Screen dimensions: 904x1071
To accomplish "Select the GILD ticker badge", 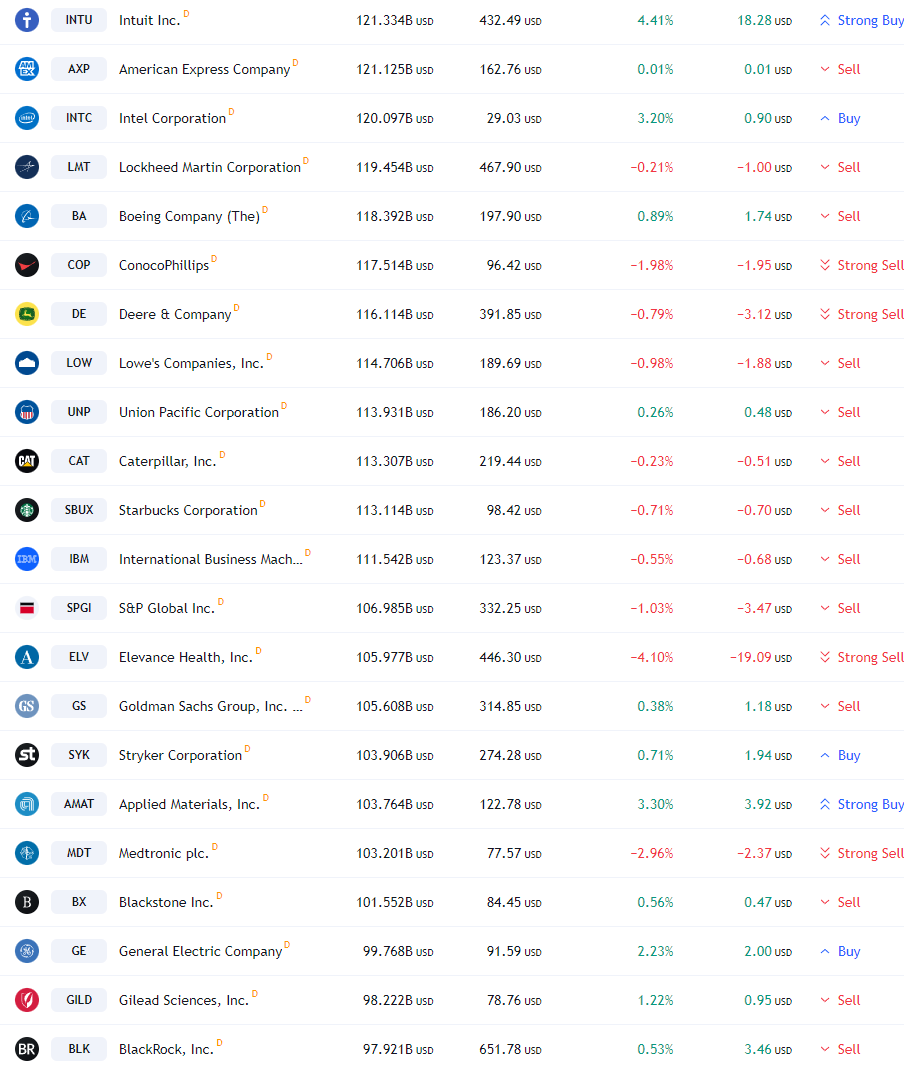I will tap(79, 1000).
